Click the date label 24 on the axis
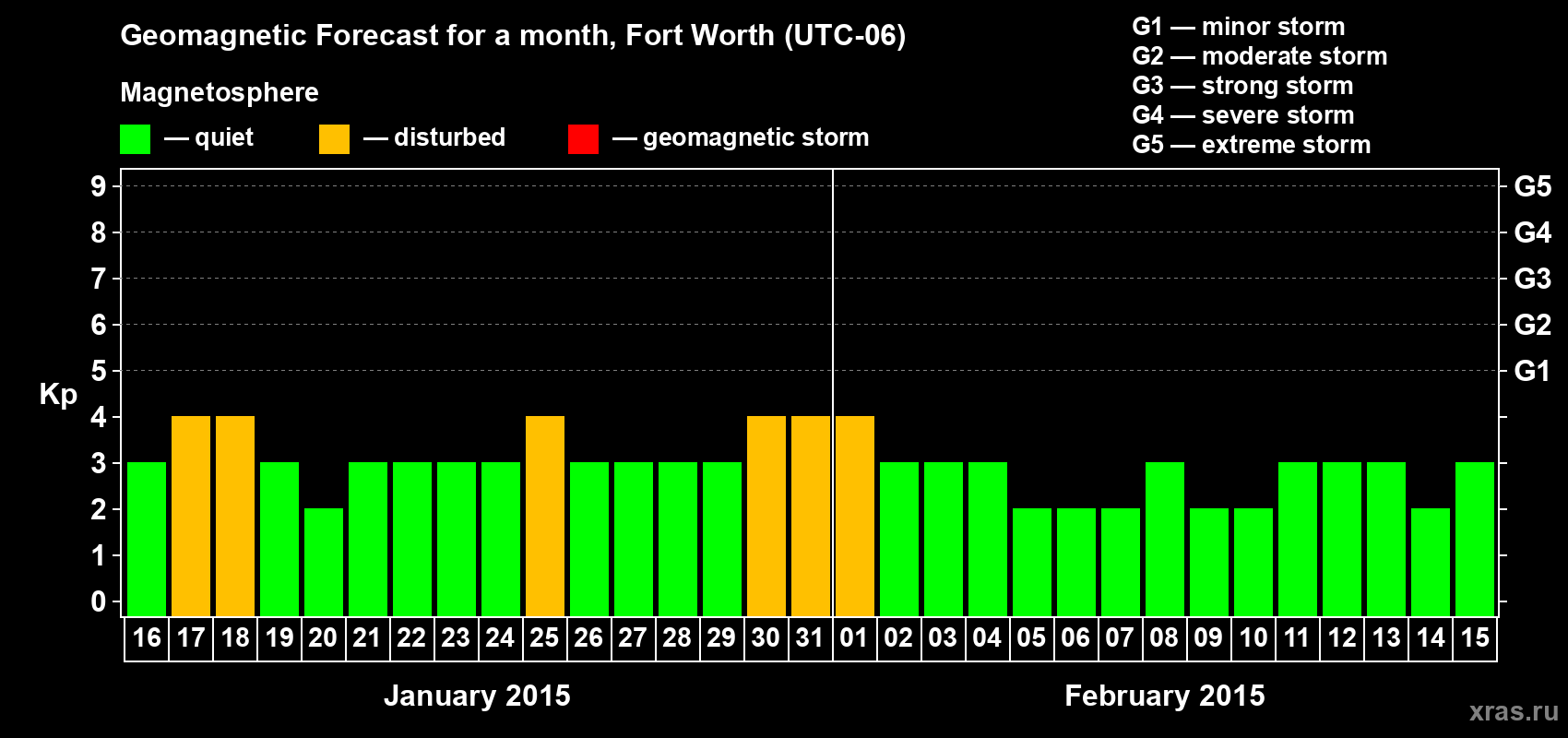The image size is (1568, 738). pyautogui.click(x=500, y=638)
